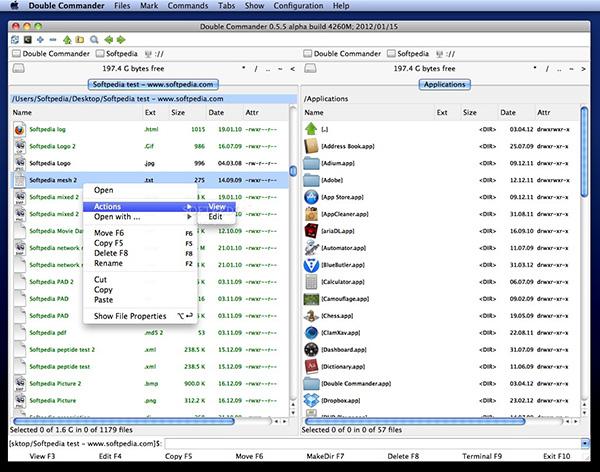This screenshot has height=472, width=600.
Task: Click the Chess.app knight icon
Action: coord(311,316)
